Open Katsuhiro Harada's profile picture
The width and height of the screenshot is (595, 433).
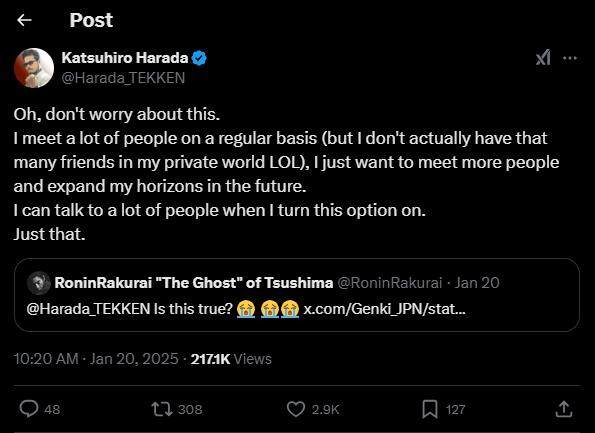[x=34, y=68]
